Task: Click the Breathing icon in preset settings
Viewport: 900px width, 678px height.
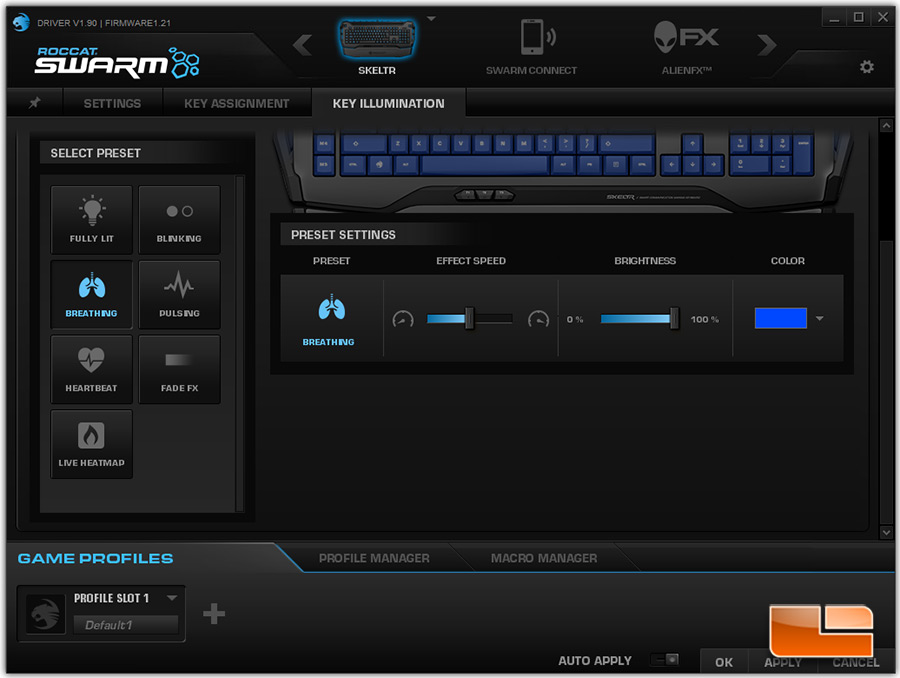Action: 331,308
